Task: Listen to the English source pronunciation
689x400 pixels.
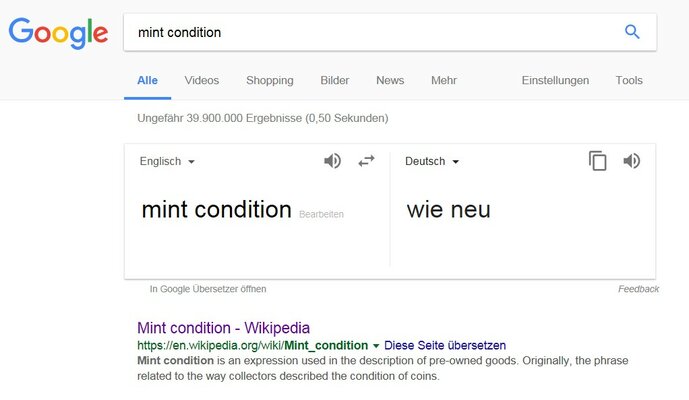Action: click(x=333, y=161)
